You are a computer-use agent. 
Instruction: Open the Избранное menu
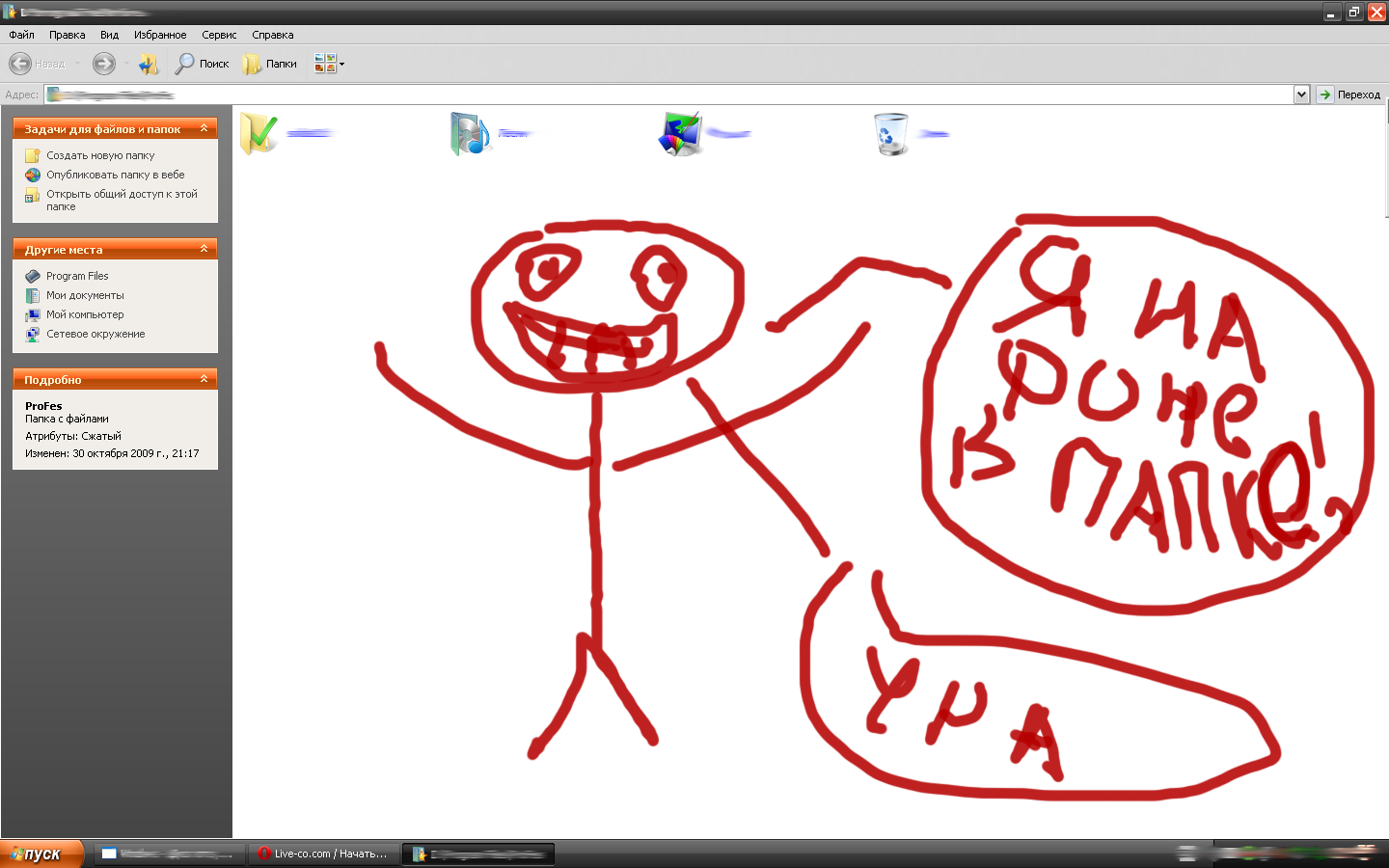tap(160, 35)
